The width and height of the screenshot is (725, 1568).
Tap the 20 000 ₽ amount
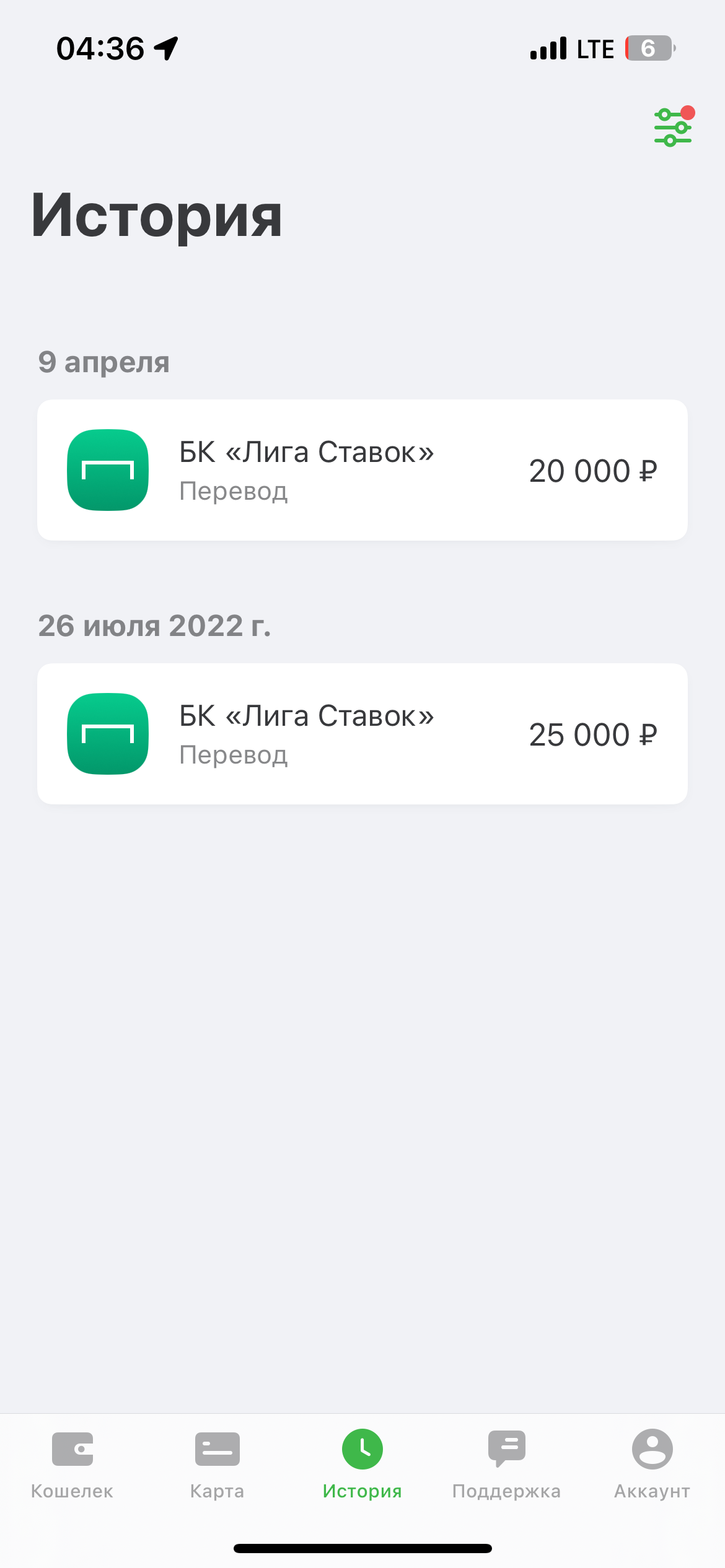tap(593, 471)
